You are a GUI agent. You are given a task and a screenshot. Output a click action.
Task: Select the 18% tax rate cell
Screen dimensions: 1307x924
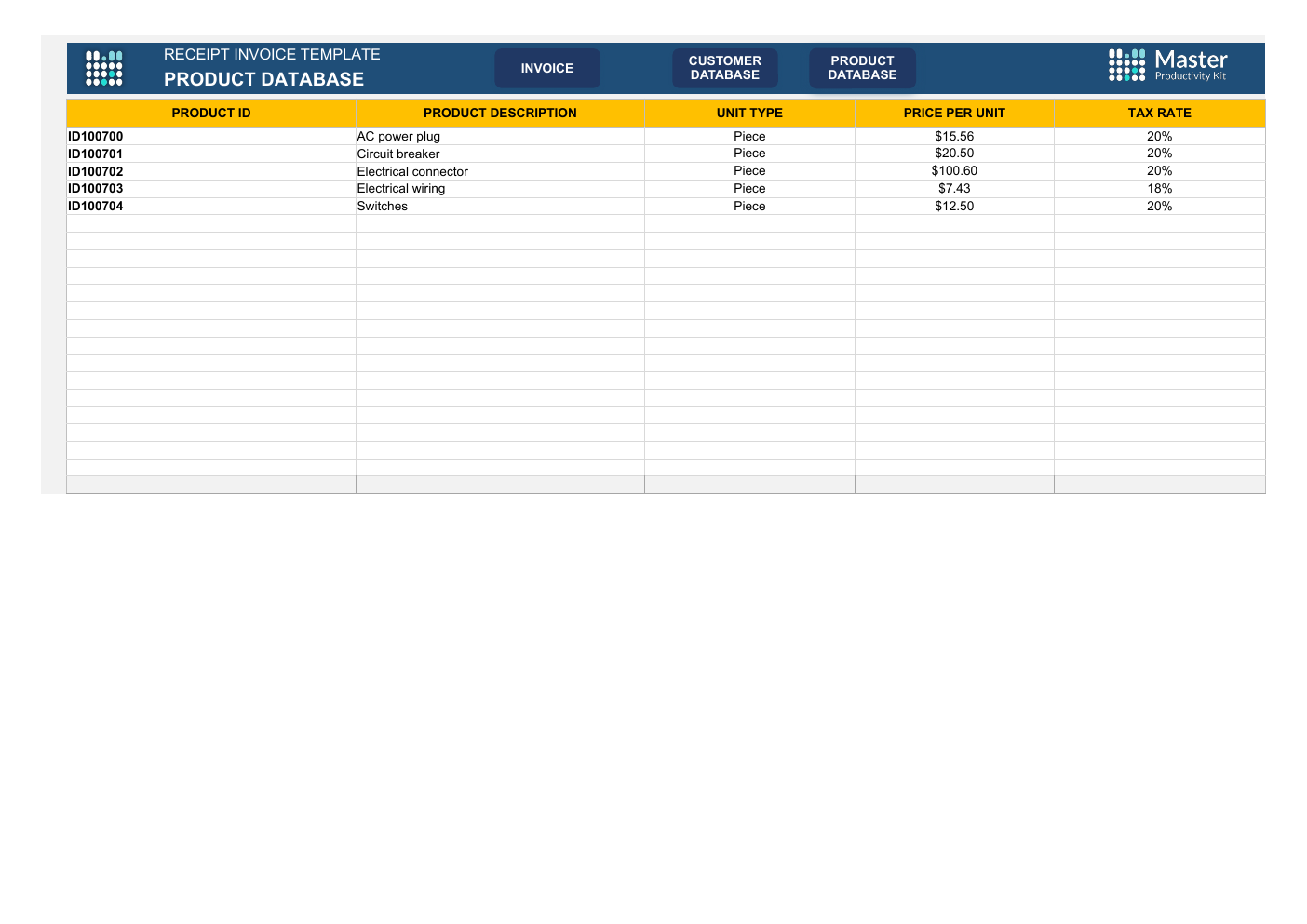point(1160,189)
